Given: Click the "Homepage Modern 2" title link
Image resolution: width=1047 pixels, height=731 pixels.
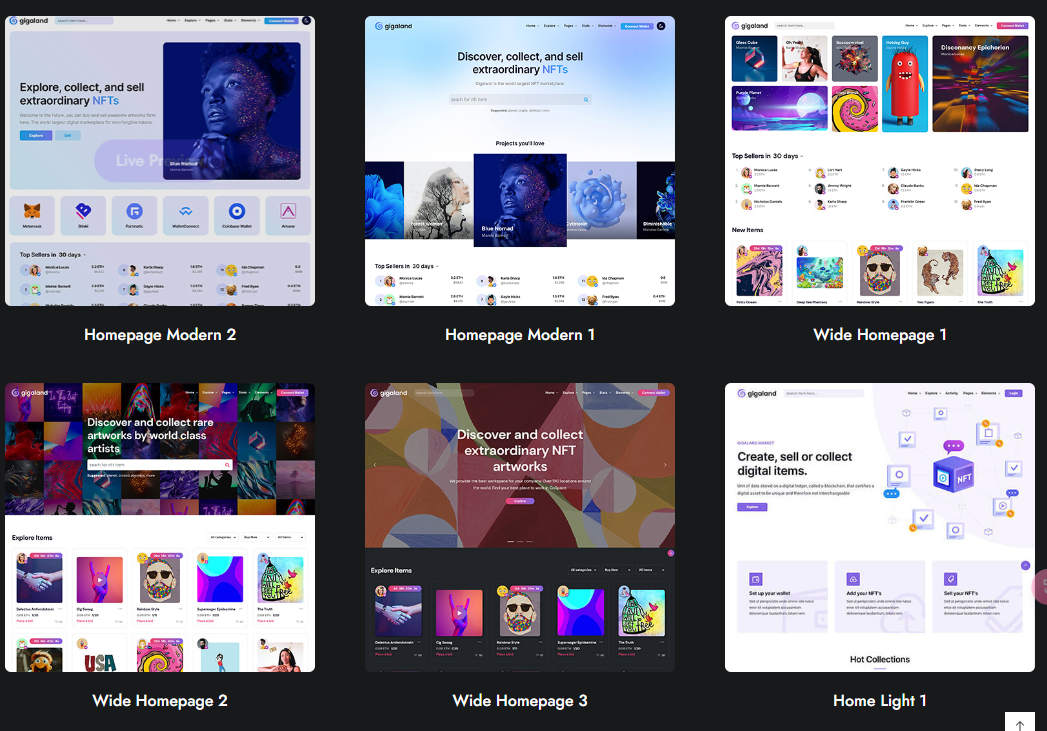Looking at the screenshot, I should point(160,334).
